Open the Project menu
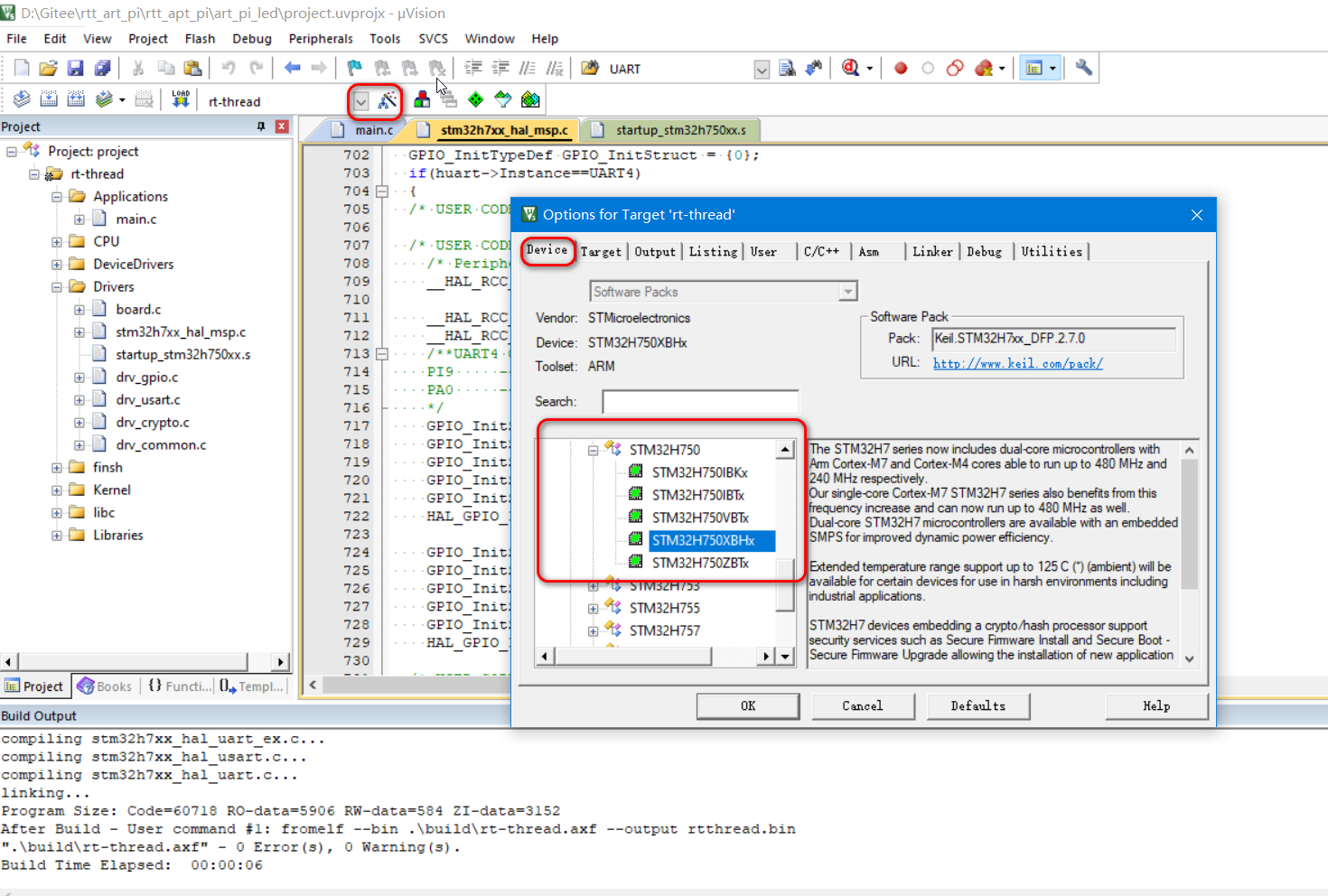 [148, 39]
